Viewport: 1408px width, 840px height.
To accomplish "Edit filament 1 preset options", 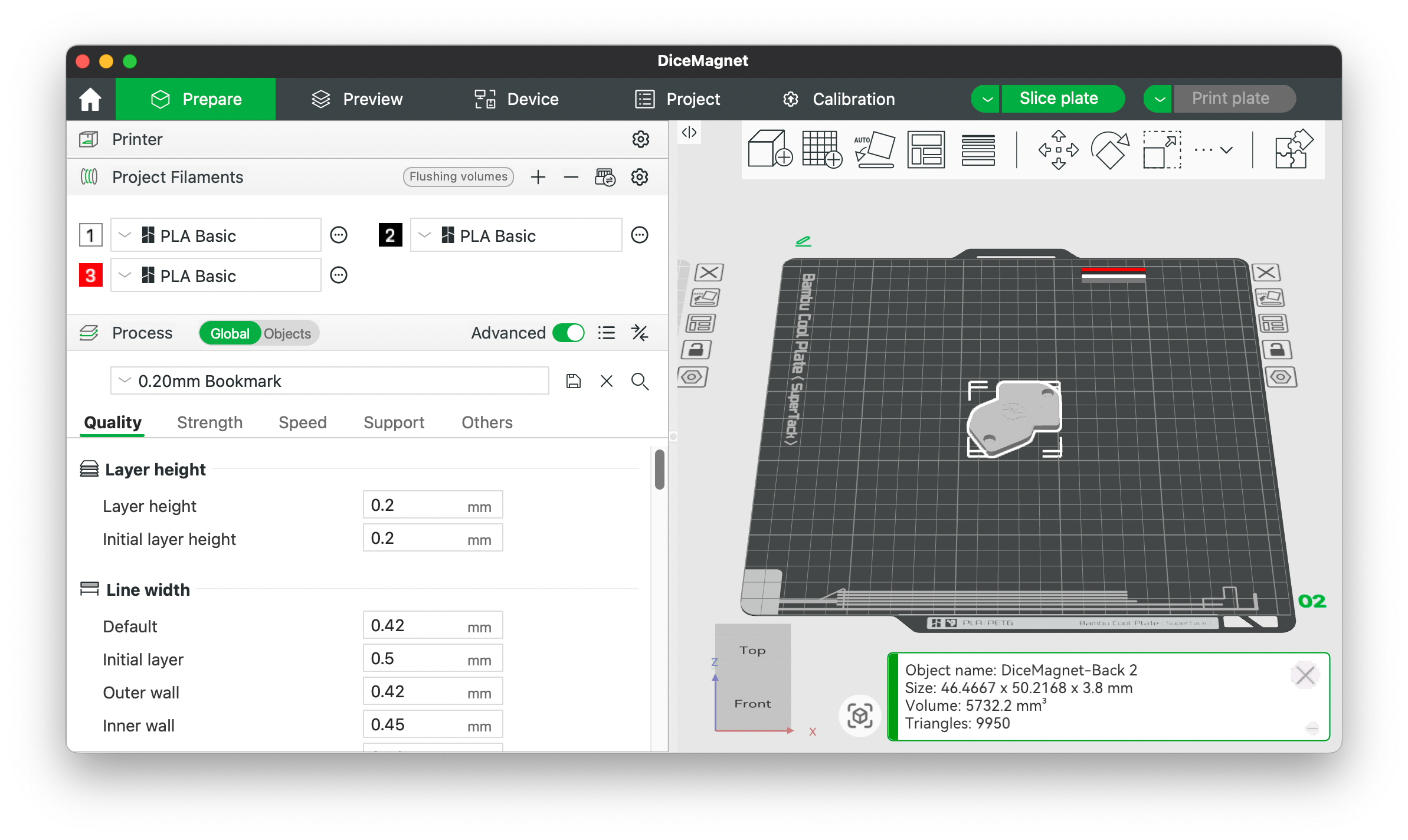I will point(339,235).
